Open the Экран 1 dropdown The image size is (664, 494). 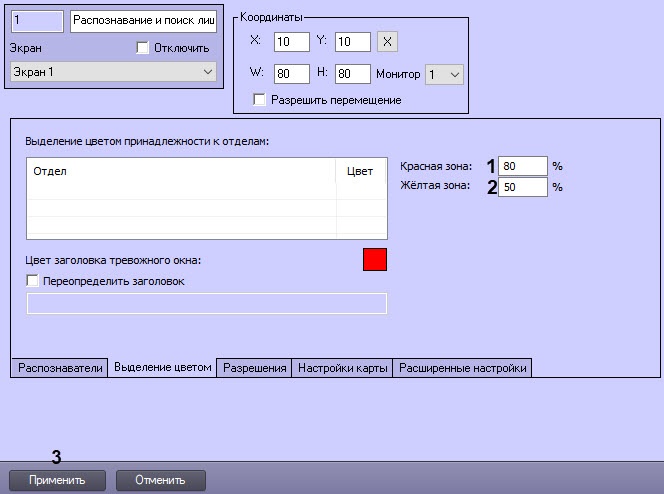(x=112, y=72)
